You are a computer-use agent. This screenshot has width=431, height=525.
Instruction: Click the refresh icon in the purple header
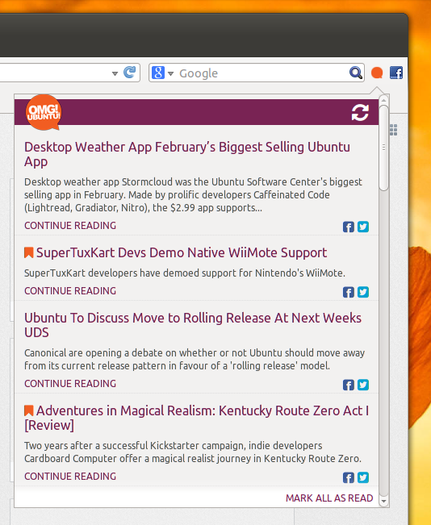(360, 112)
